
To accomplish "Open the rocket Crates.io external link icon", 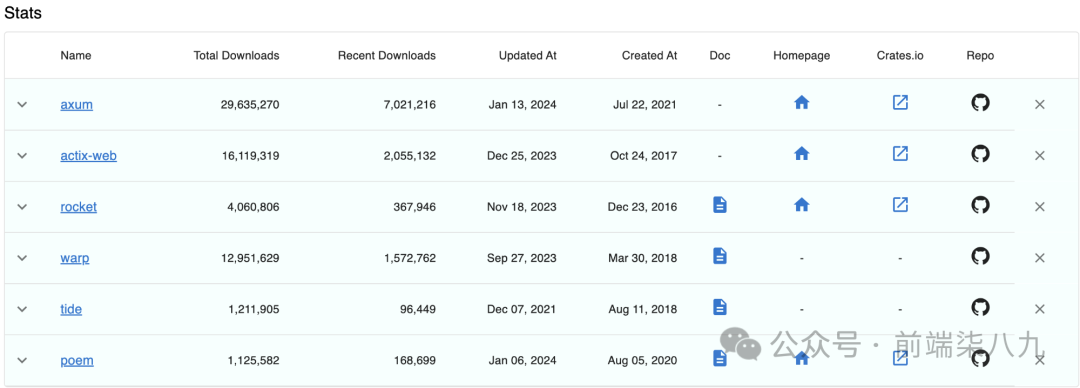I will pyautogui.click(x=900, y=205).
